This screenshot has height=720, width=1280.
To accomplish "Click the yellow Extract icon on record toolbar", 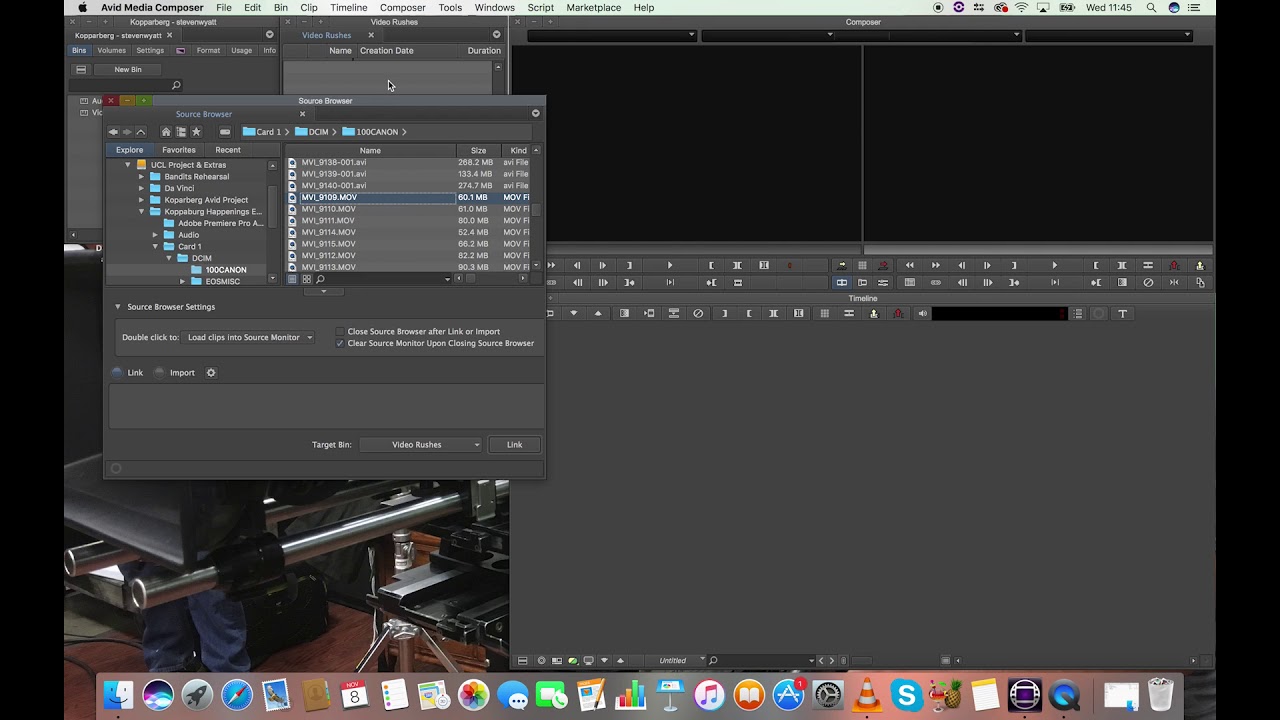I will [x=1200, y=266].
